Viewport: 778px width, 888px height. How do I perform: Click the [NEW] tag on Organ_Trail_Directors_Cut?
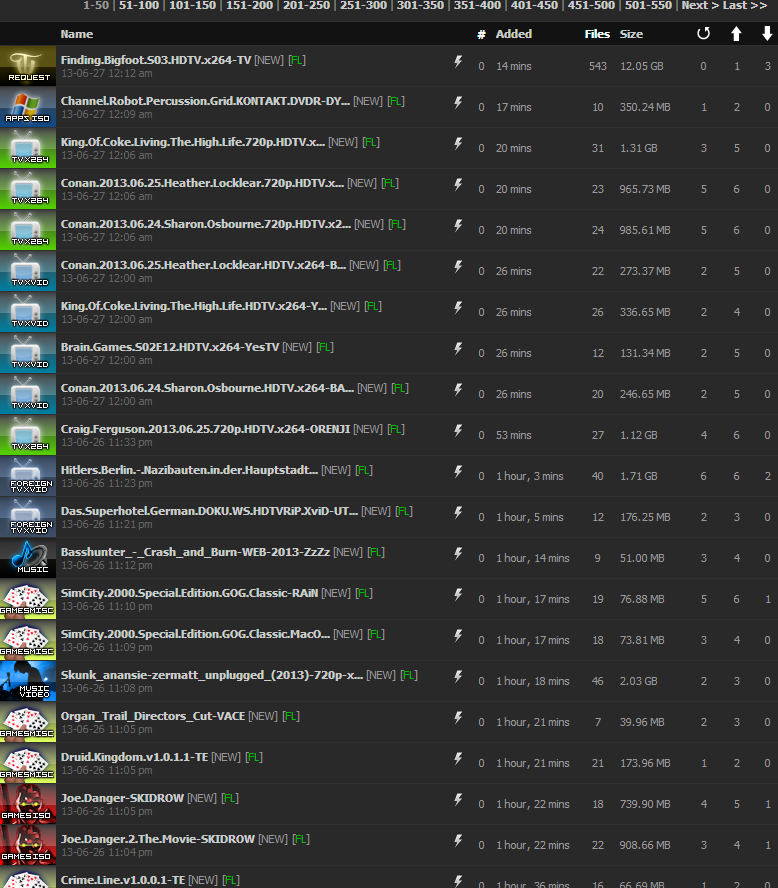click(x=263, y=716)
